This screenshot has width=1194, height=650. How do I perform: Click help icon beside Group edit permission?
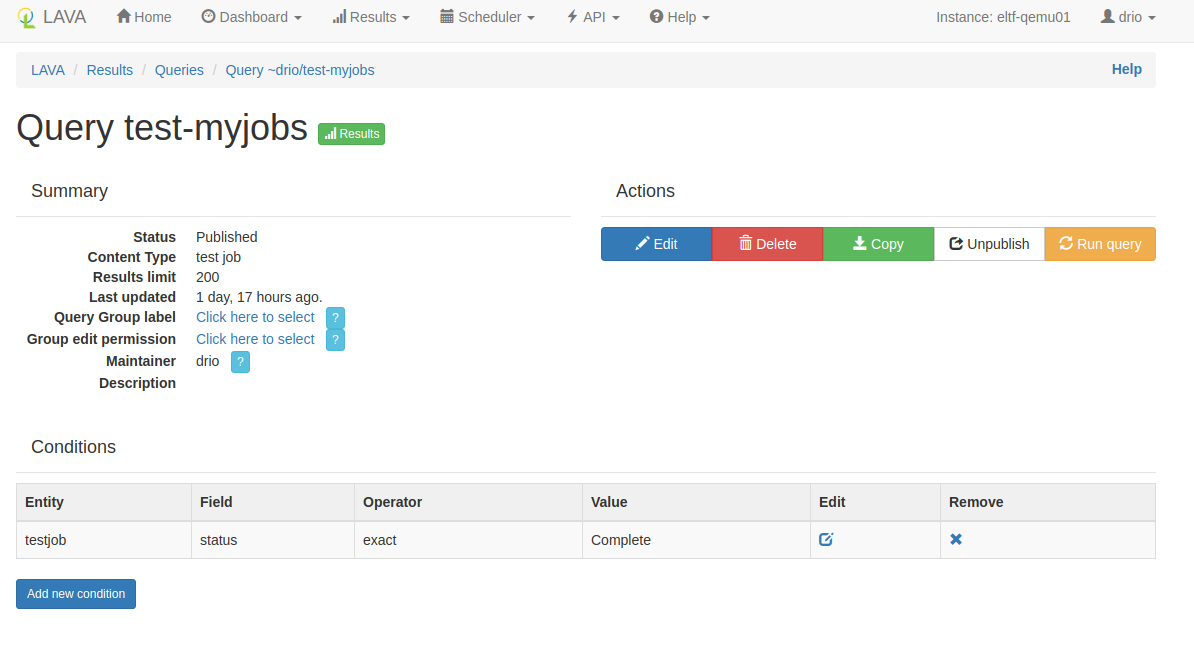[x=336, y=340]
